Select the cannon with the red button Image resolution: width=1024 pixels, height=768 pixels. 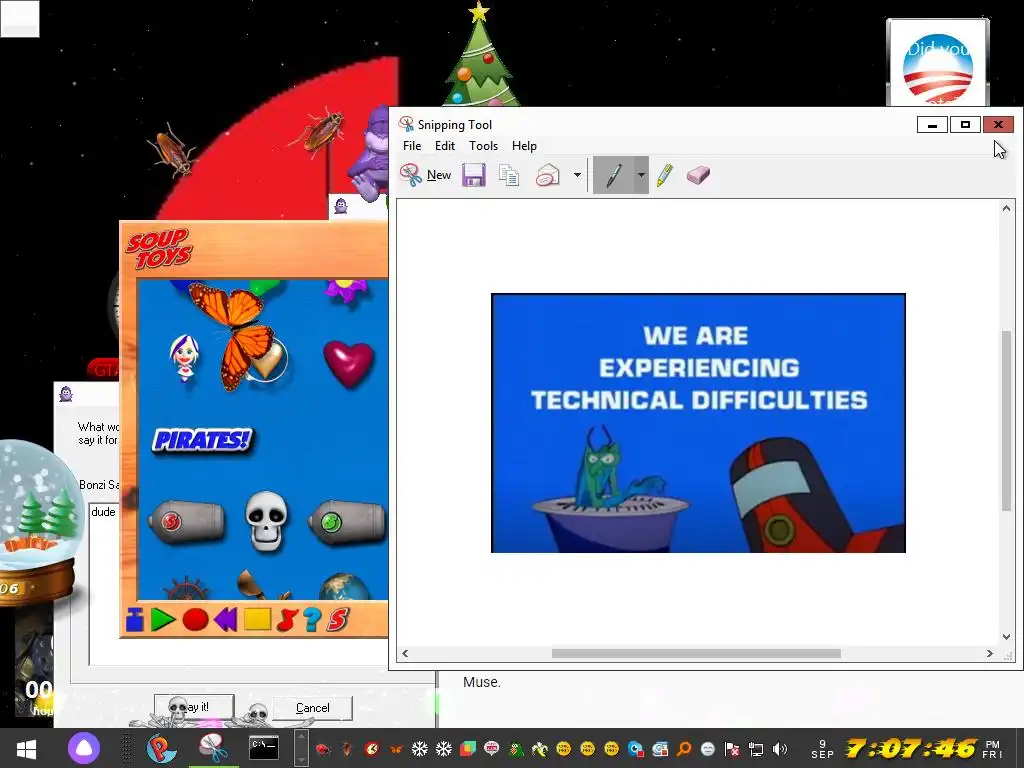point(187,521)
